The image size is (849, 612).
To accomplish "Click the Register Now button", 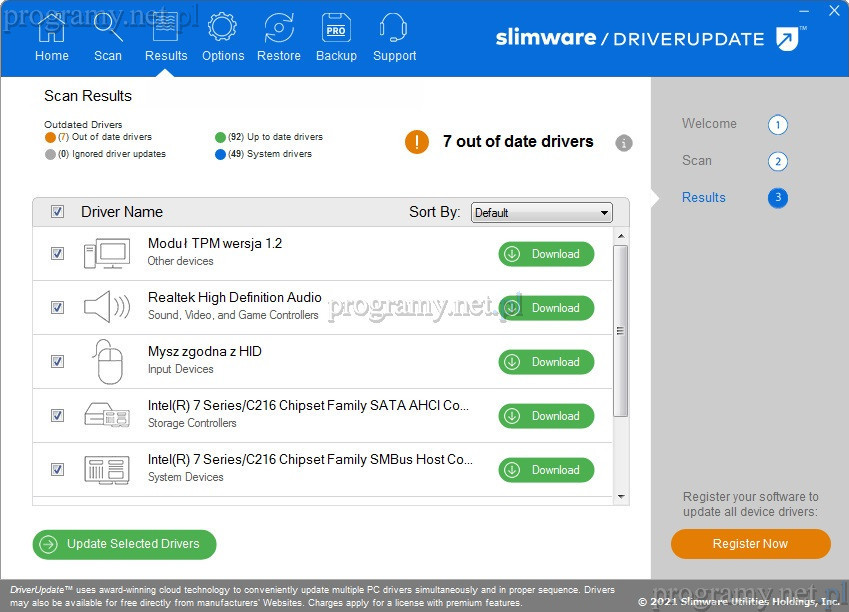I will click(x=750, y=544).
